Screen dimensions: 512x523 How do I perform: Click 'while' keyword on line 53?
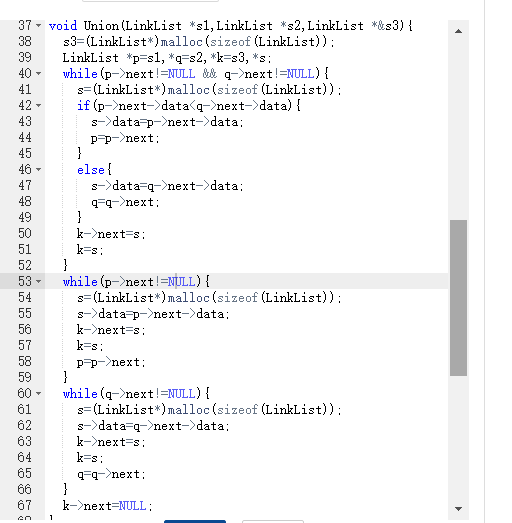tap(80, 282)
